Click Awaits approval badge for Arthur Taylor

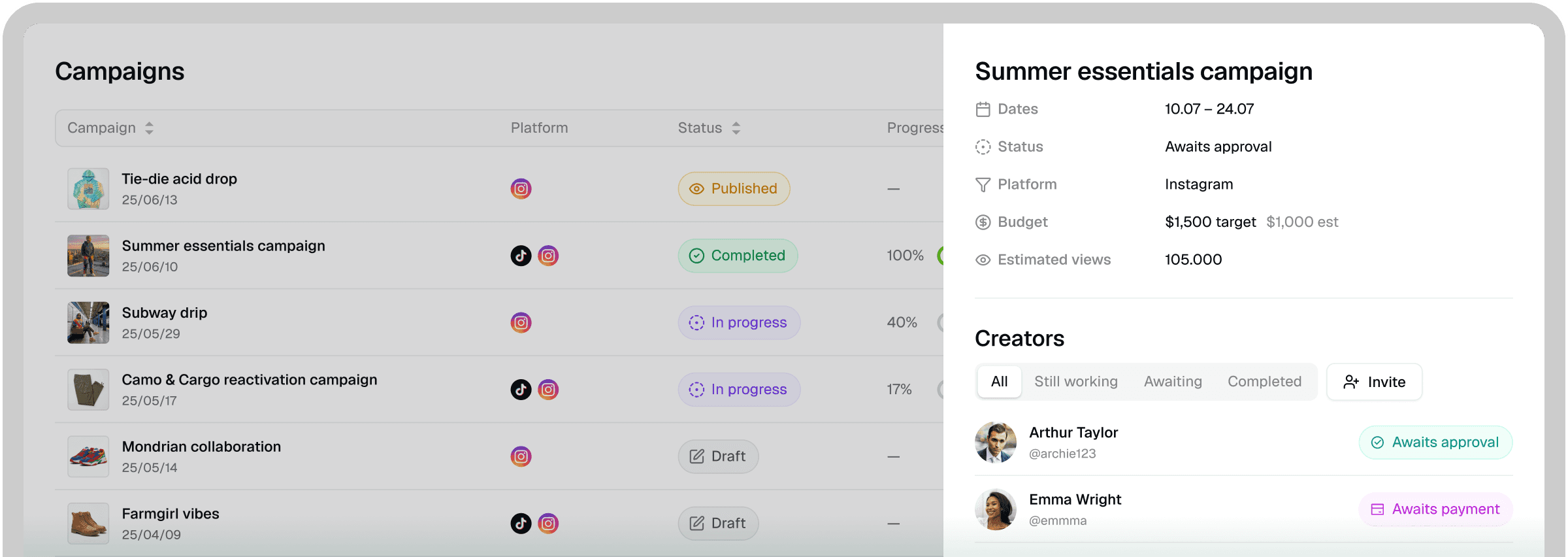(1435, 443)
